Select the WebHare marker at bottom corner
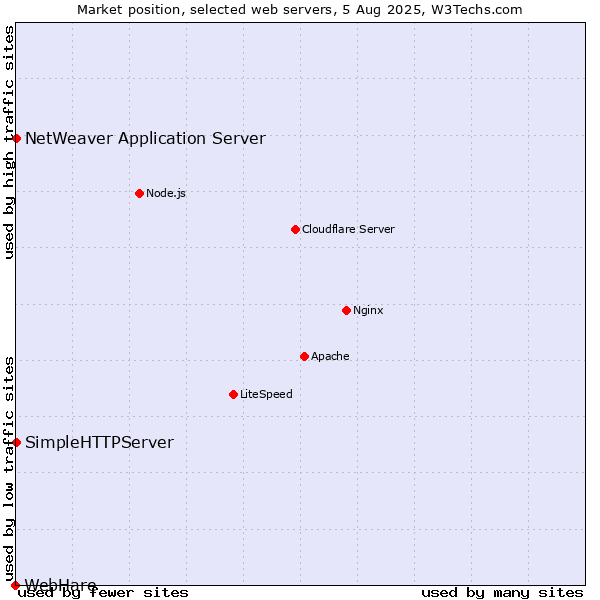600x600 pixels. click(x=15, y=585)
